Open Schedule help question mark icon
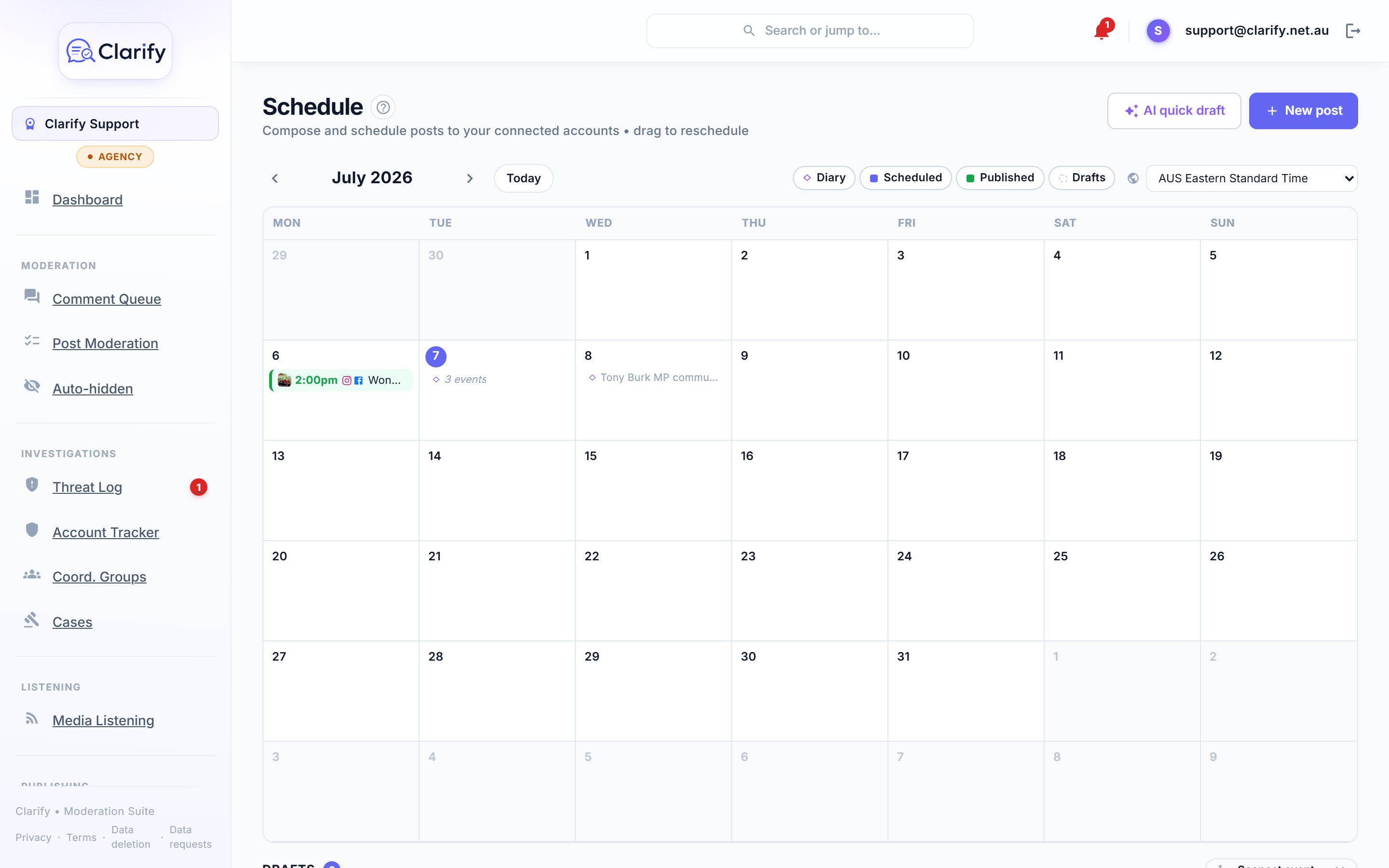Viewport: 1389px width, 868px height. point(383,108)
